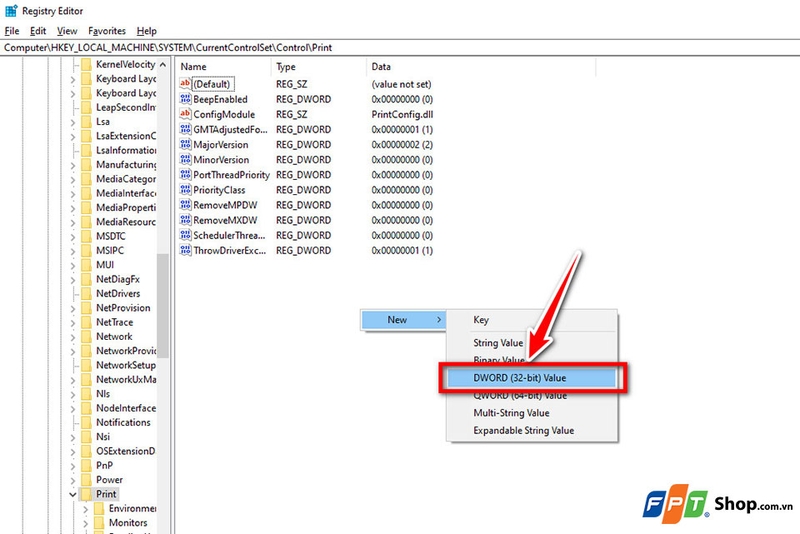Sort values by the Type column header
The image size is (800, 534).
319,67
